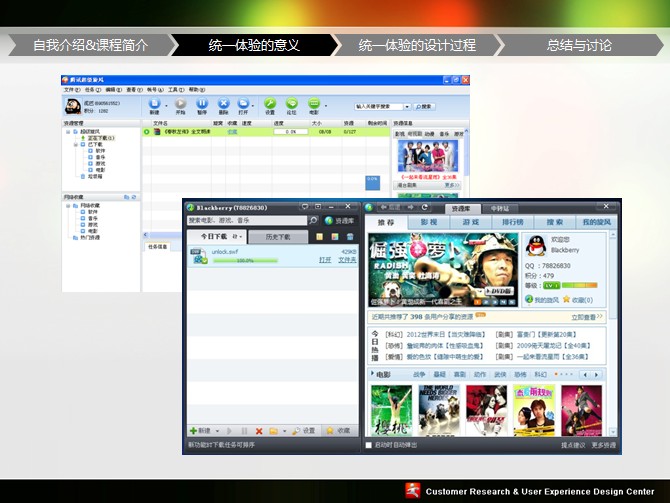The height and width of the screenshot is (503, 670).
Task: Click the back arrow 后退 in browser bar
Action: pyautogui.click(x=390, y=207)
